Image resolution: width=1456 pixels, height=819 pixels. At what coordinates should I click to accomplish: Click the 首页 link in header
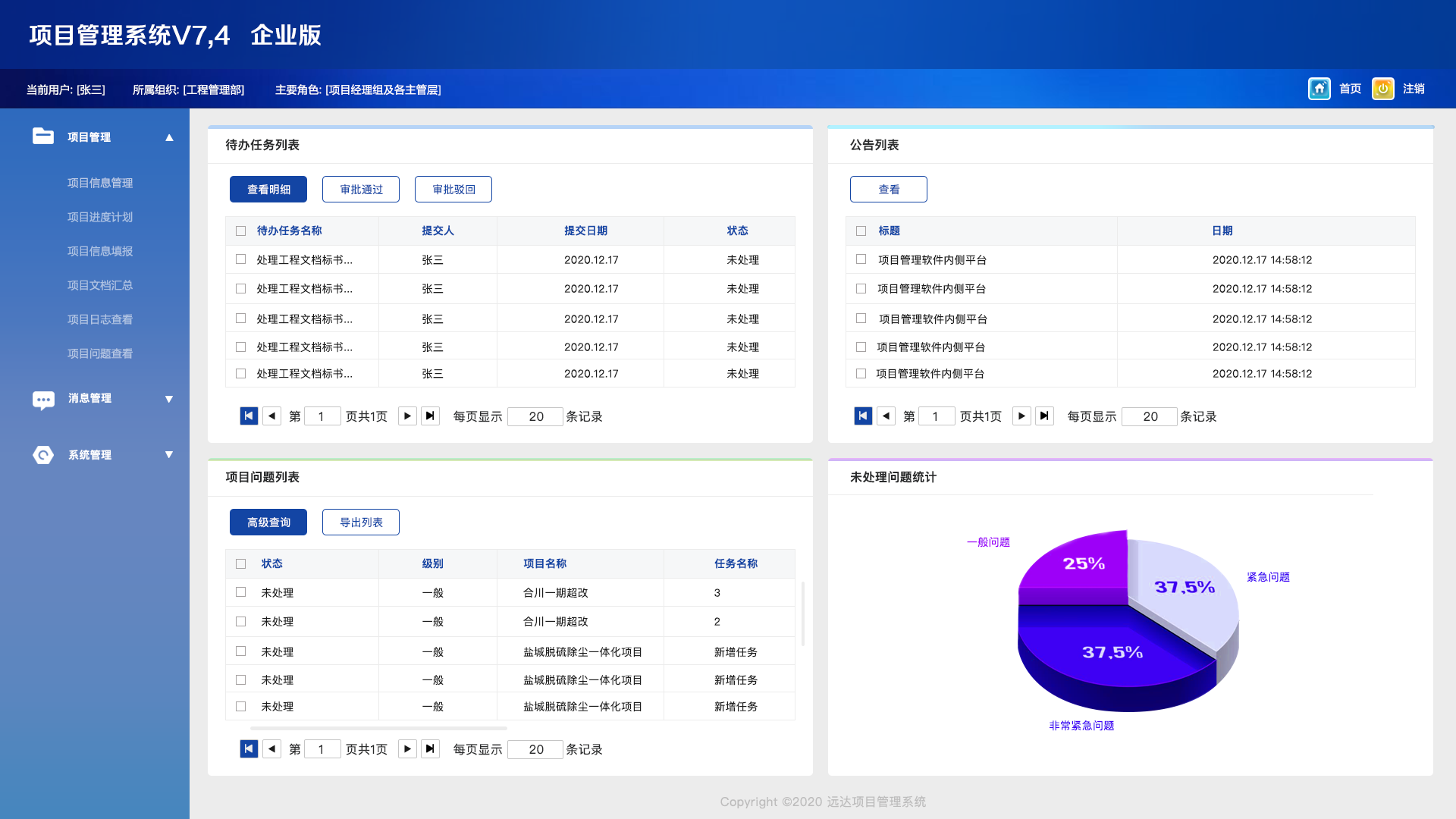1350,89
